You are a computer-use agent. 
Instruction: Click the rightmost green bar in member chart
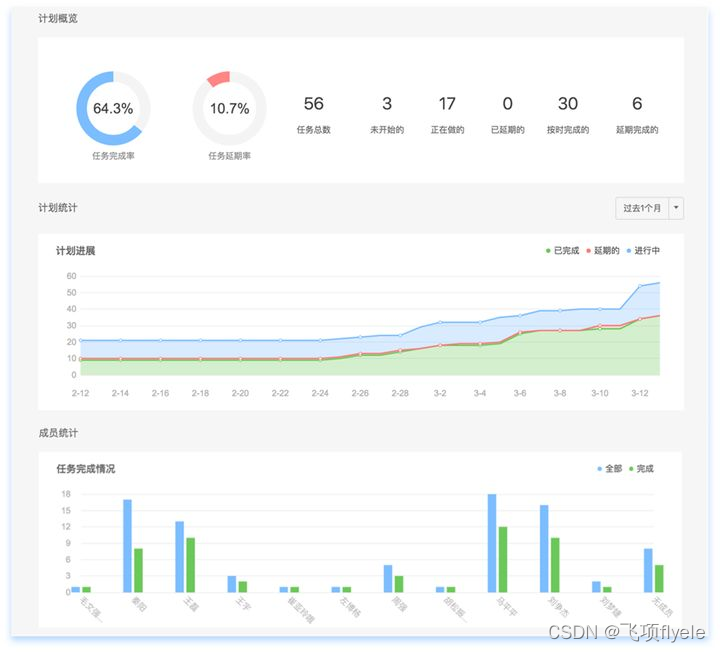pos(659,579)
